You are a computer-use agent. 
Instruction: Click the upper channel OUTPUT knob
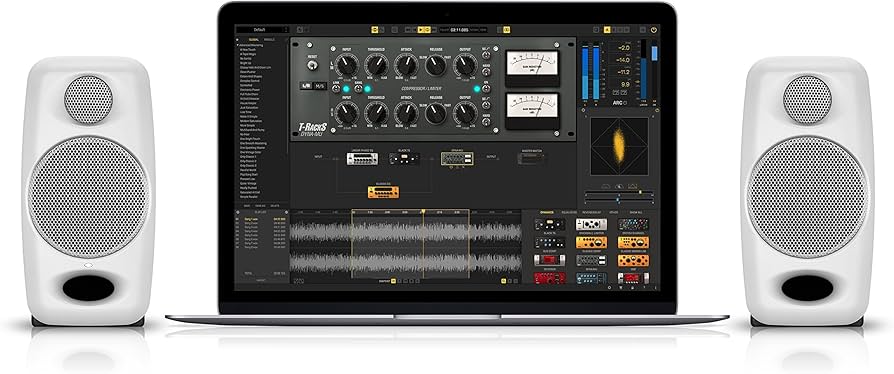click(x=465, y=66)
